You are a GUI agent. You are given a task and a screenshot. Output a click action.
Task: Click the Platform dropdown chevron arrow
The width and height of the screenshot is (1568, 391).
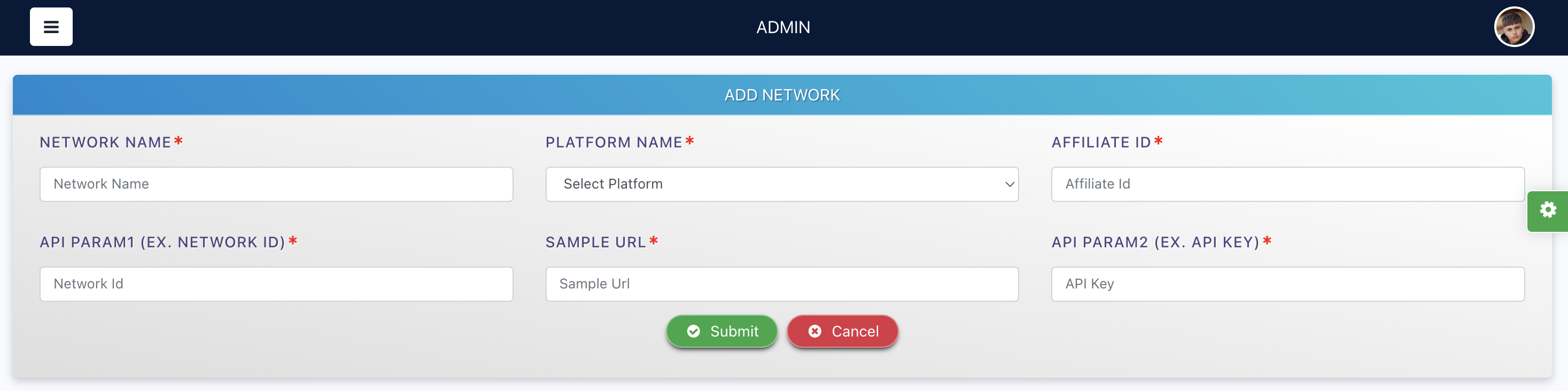1009,184
